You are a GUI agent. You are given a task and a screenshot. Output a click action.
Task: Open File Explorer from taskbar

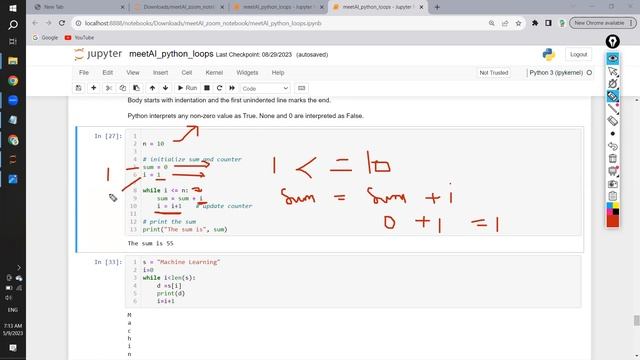13,61
